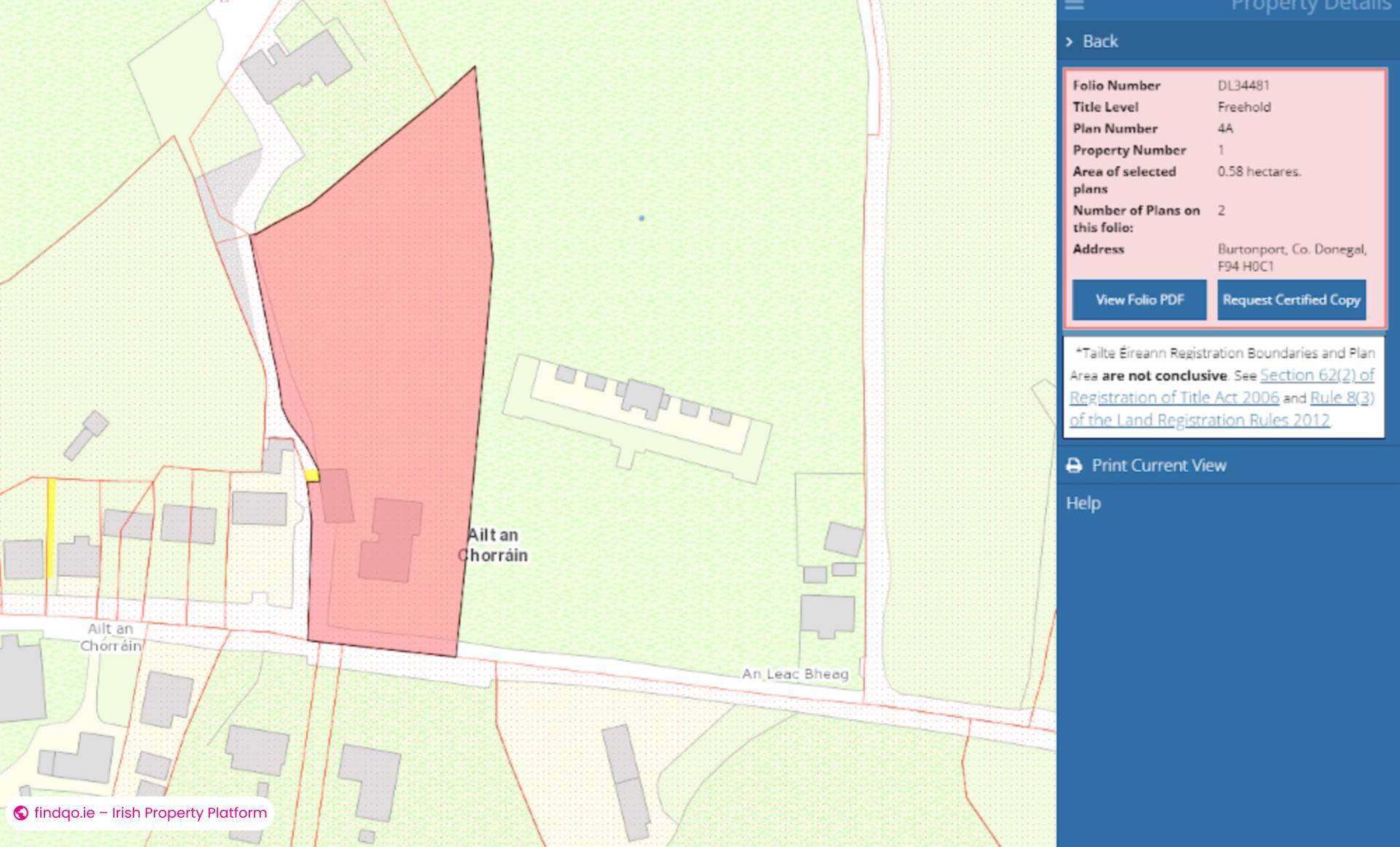Click the Back label in panel
Screen dimensions: 1400x847
click(1100, 42)
